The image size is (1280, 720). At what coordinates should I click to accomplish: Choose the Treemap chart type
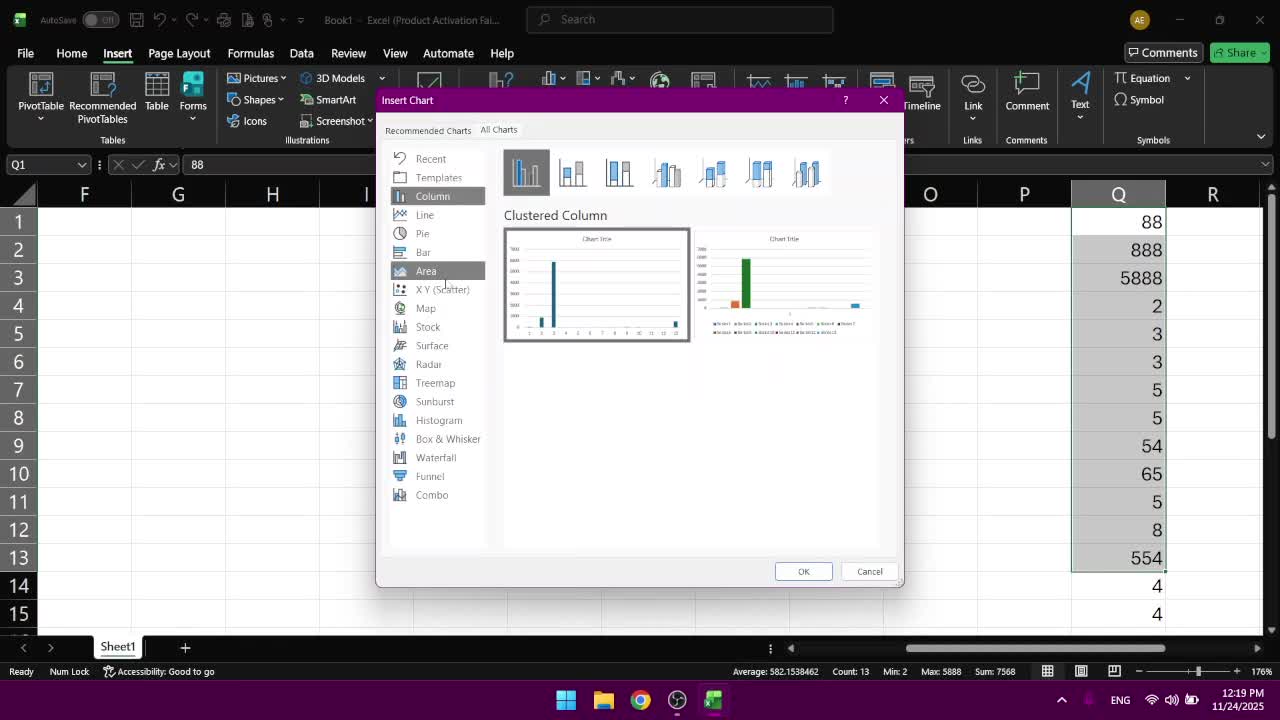coord(435,383)
